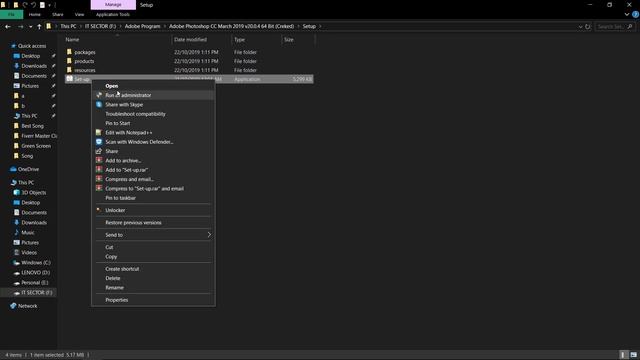Click This PC breadcrumb in address bar

click(68, 26)
